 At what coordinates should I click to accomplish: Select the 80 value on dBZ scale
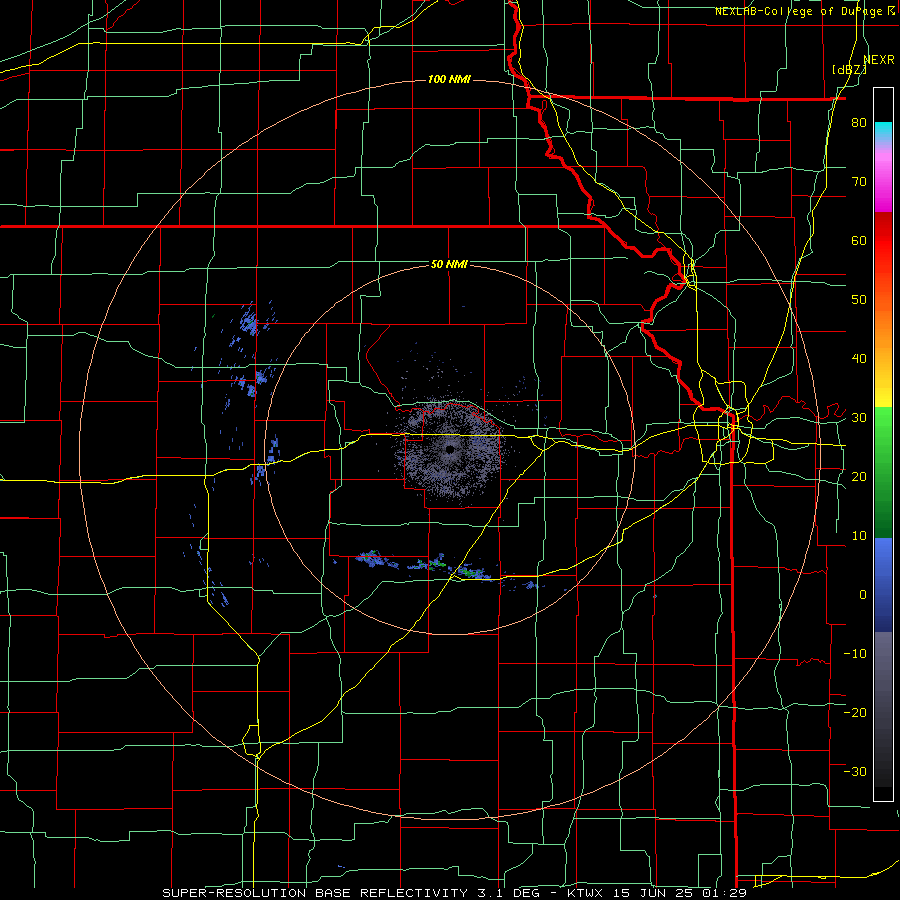coord(859,123)
